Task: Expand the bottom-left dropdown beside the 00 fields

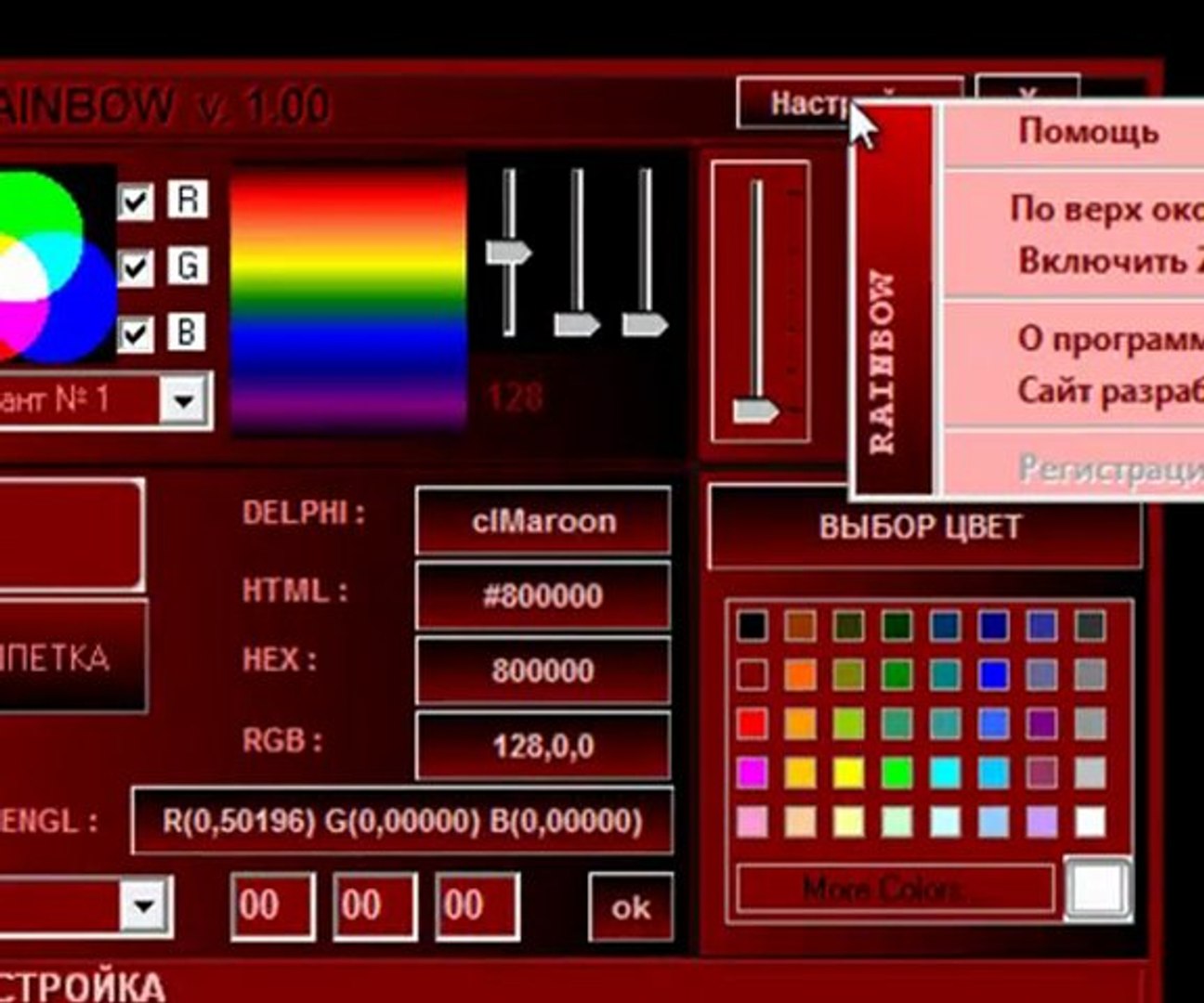Action: point(144,905)
